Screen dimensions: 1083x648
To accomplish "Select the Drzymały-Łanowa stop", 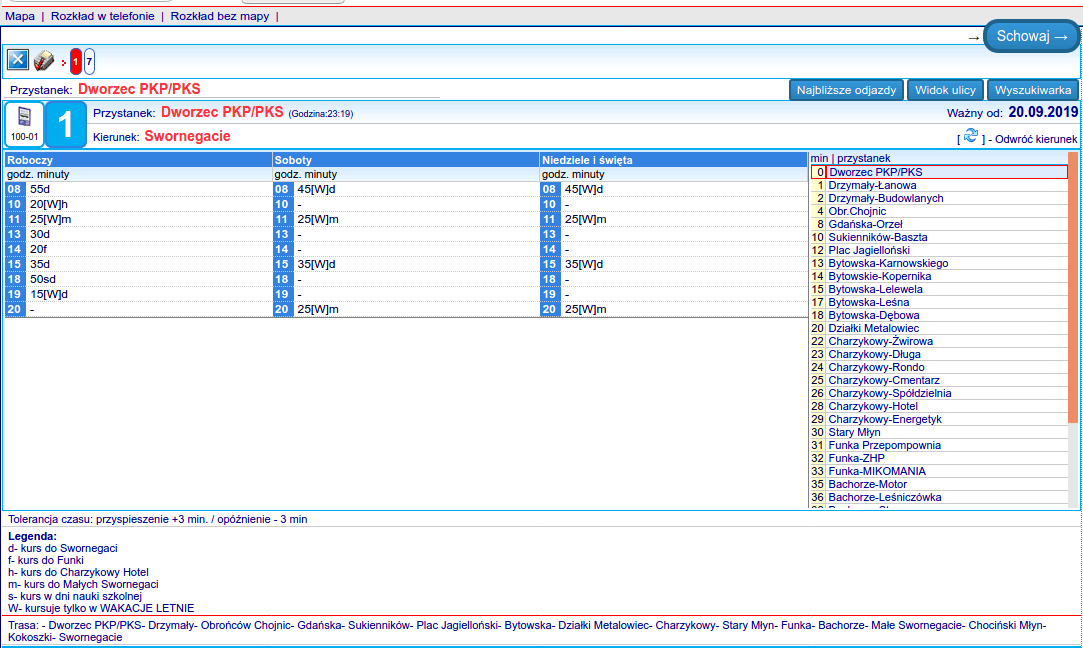I will point(872,185).
